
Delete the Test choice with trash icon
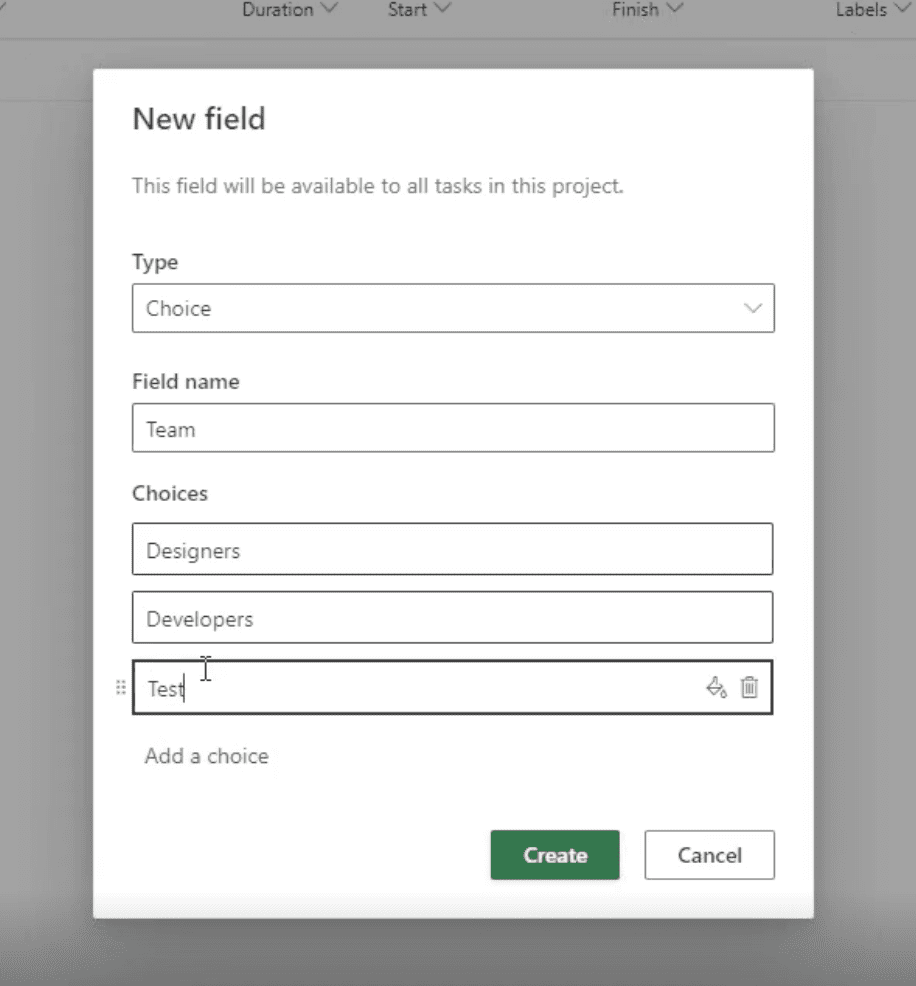(749, 687)
